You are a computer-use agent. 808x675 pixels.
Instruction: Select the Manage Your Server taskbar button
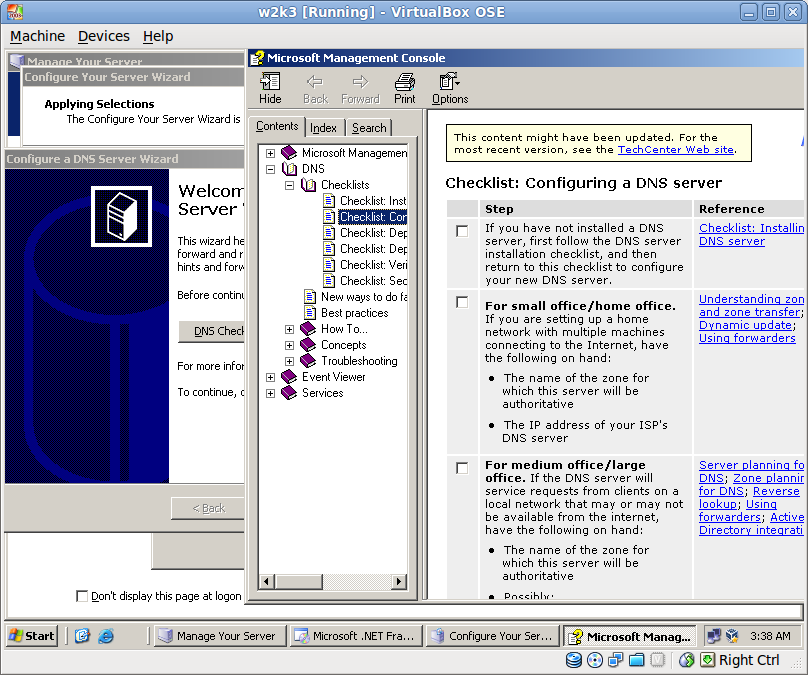click(x=219, y=636)
